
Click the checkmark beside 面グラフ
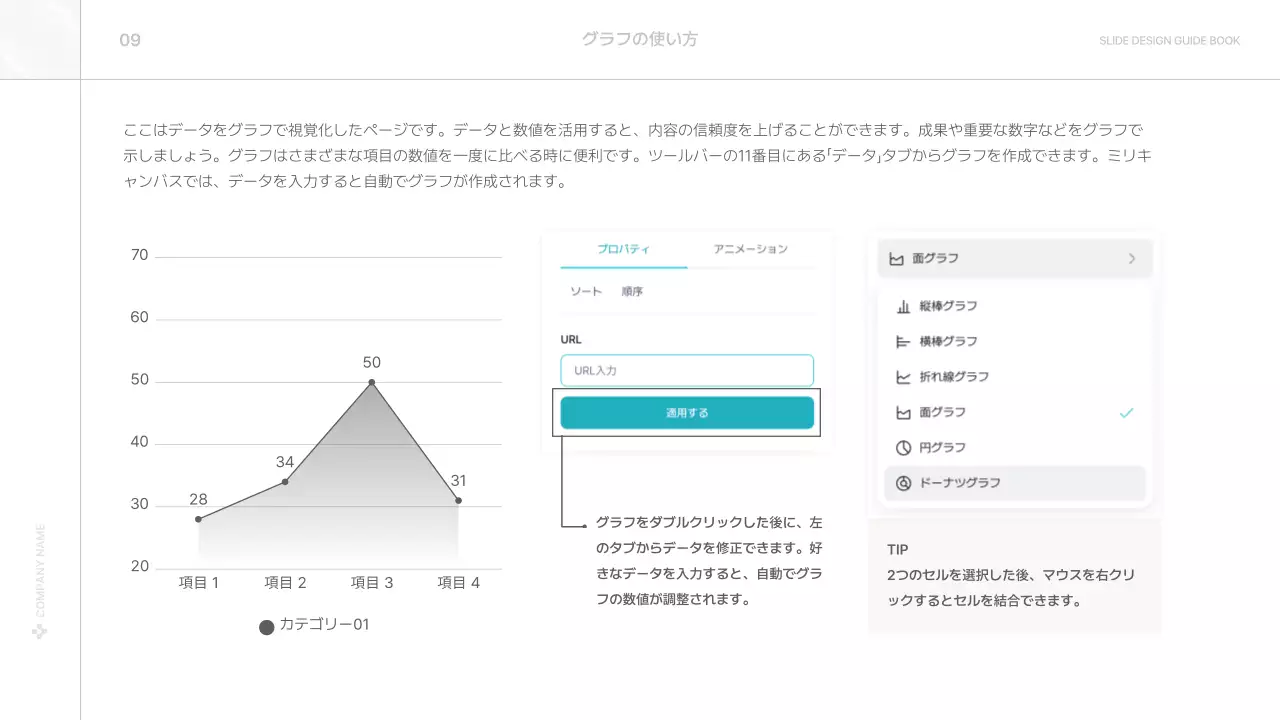pos(1126,413)
